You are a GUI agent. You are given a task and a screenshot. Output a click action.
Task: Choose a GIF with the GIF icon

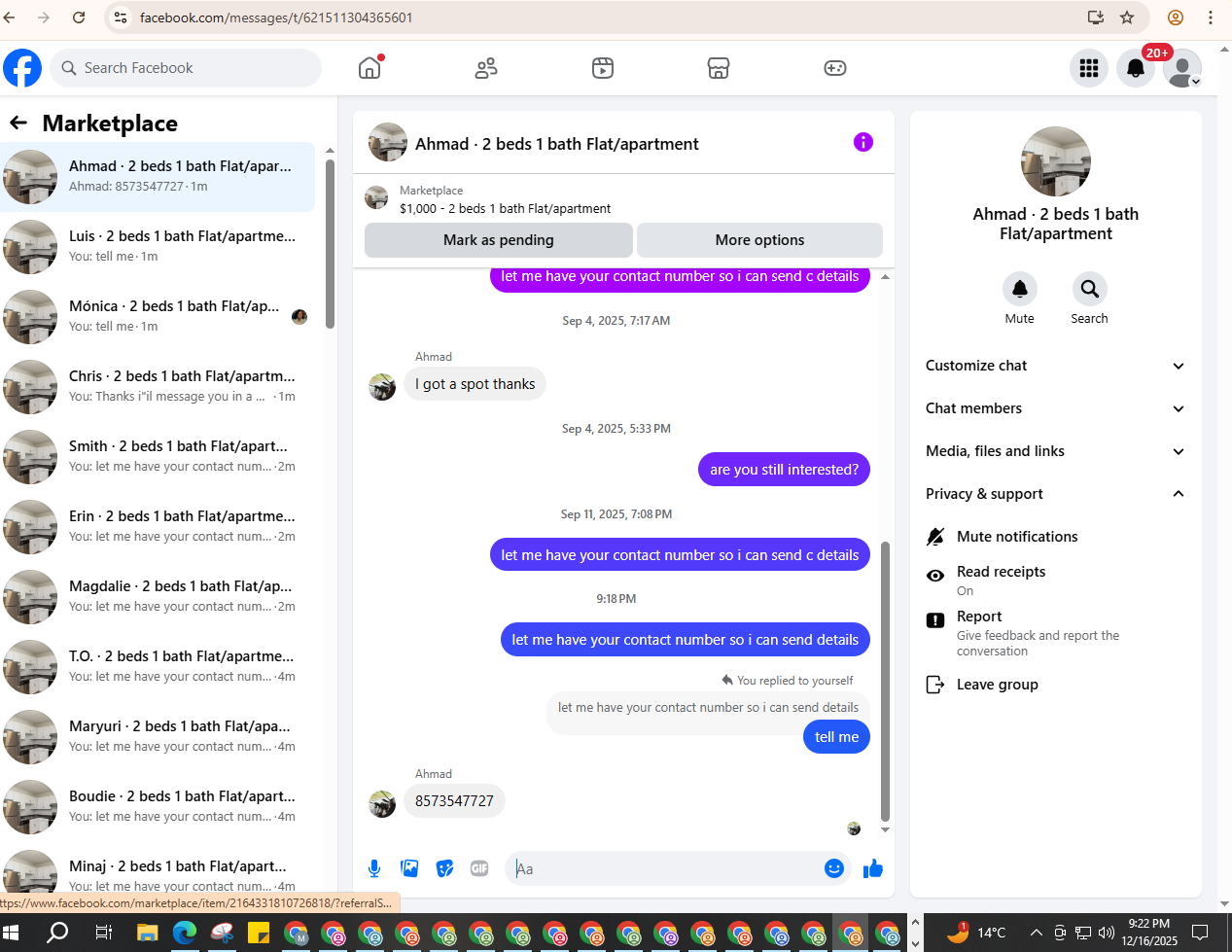479,868
